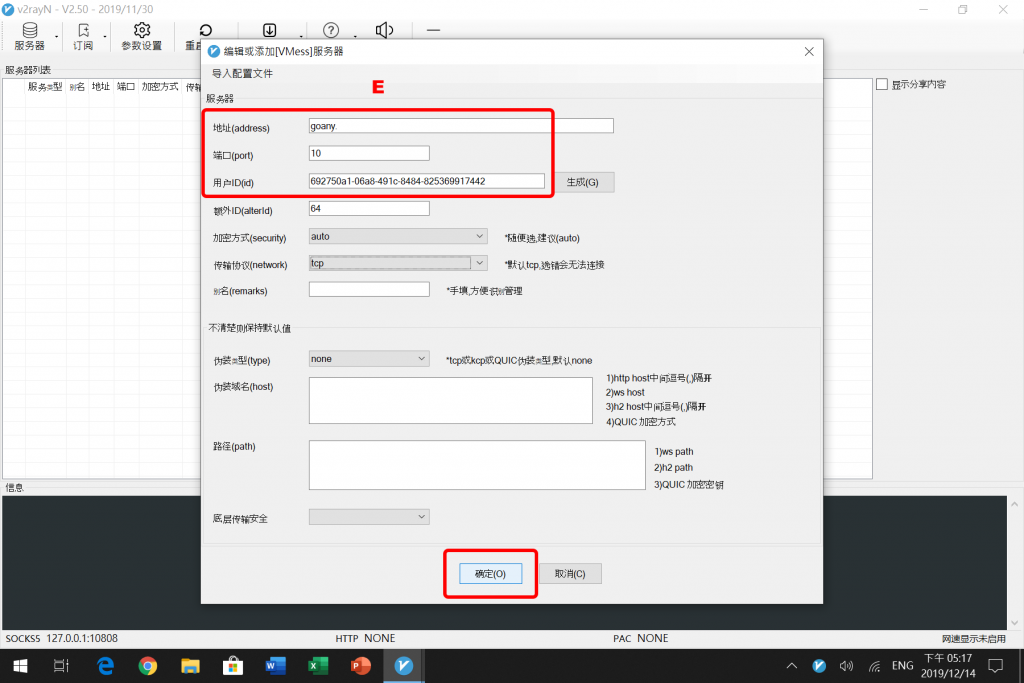Click the 服务类型 column header
The width and height of the screenshot is (1024, 683).
pyautogui.click(x=44, y=86)
